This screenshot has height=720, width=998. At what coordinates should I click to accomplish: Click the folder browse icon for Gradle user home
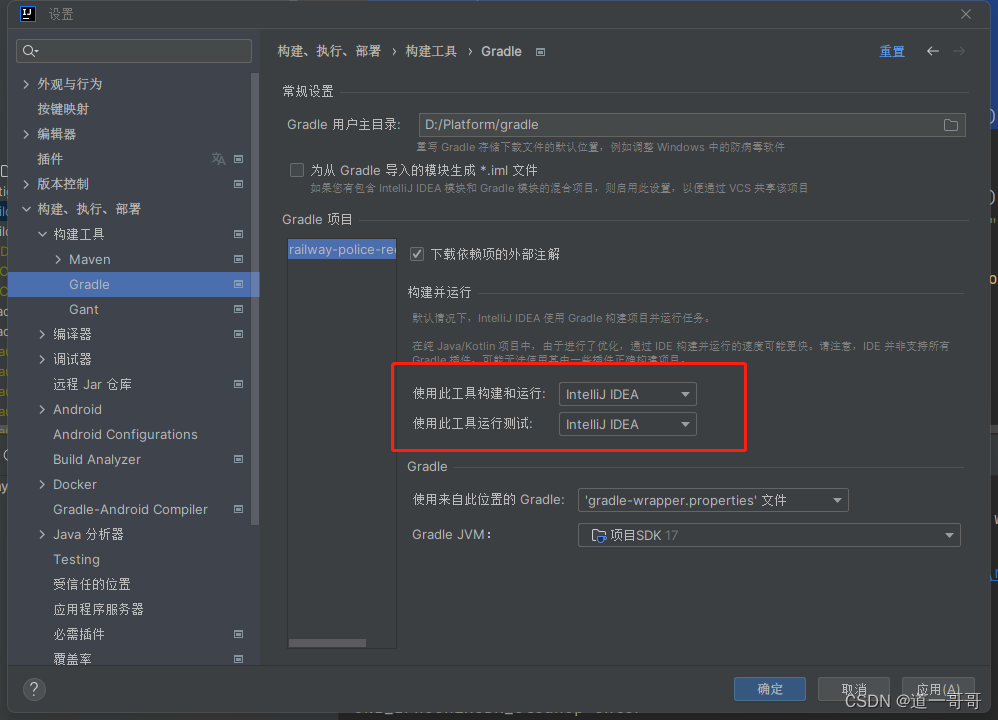coord(951,125)
